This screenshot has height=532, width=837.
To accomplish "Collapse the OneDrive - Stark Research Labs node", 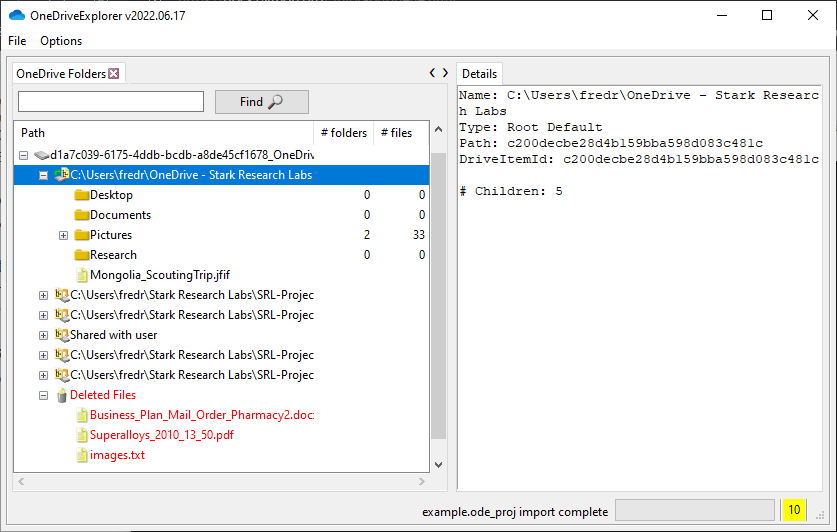I will pos(44,176).
